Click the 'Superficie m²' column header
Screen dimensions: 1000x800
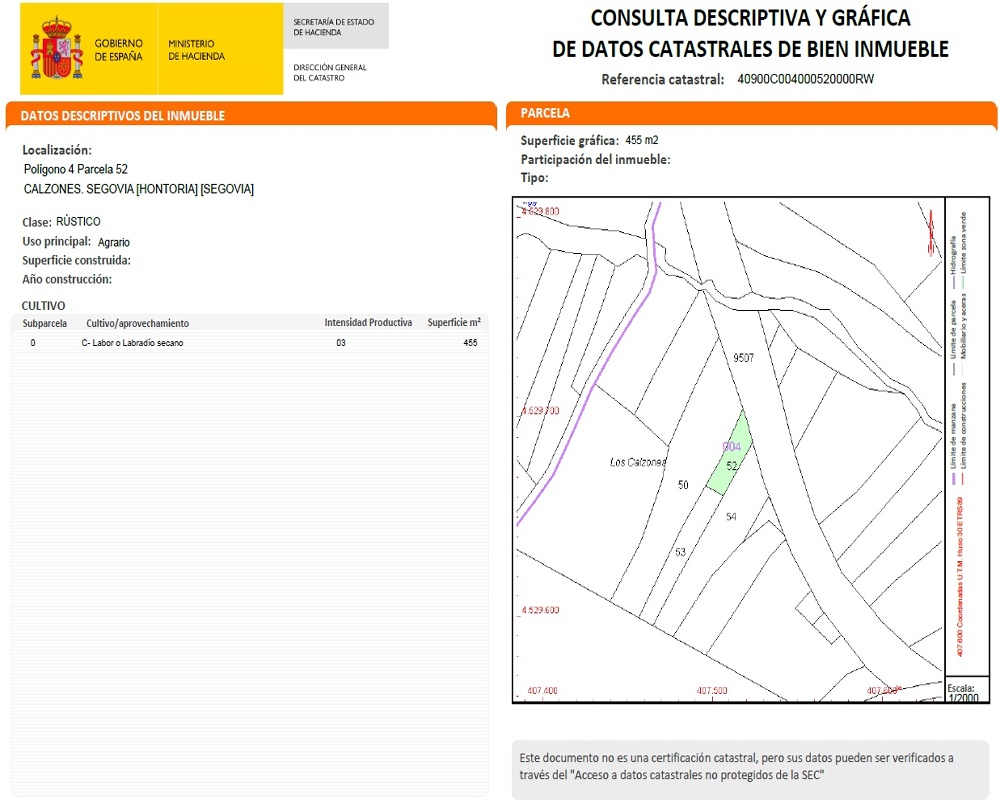[x=454, y=323]
